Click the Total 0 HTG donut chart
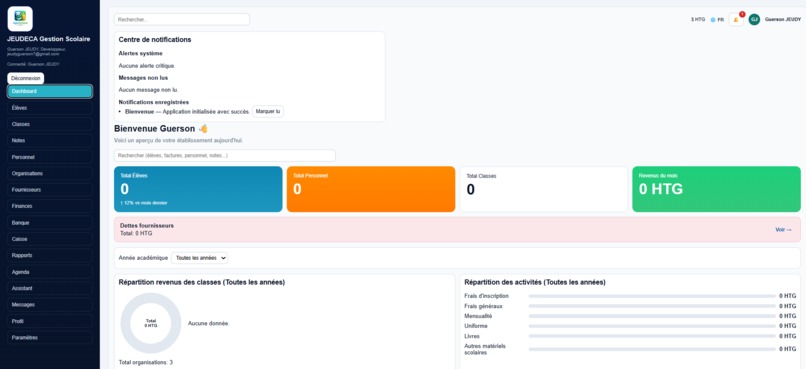Screen dimensions: 806x369 (151, 323)
